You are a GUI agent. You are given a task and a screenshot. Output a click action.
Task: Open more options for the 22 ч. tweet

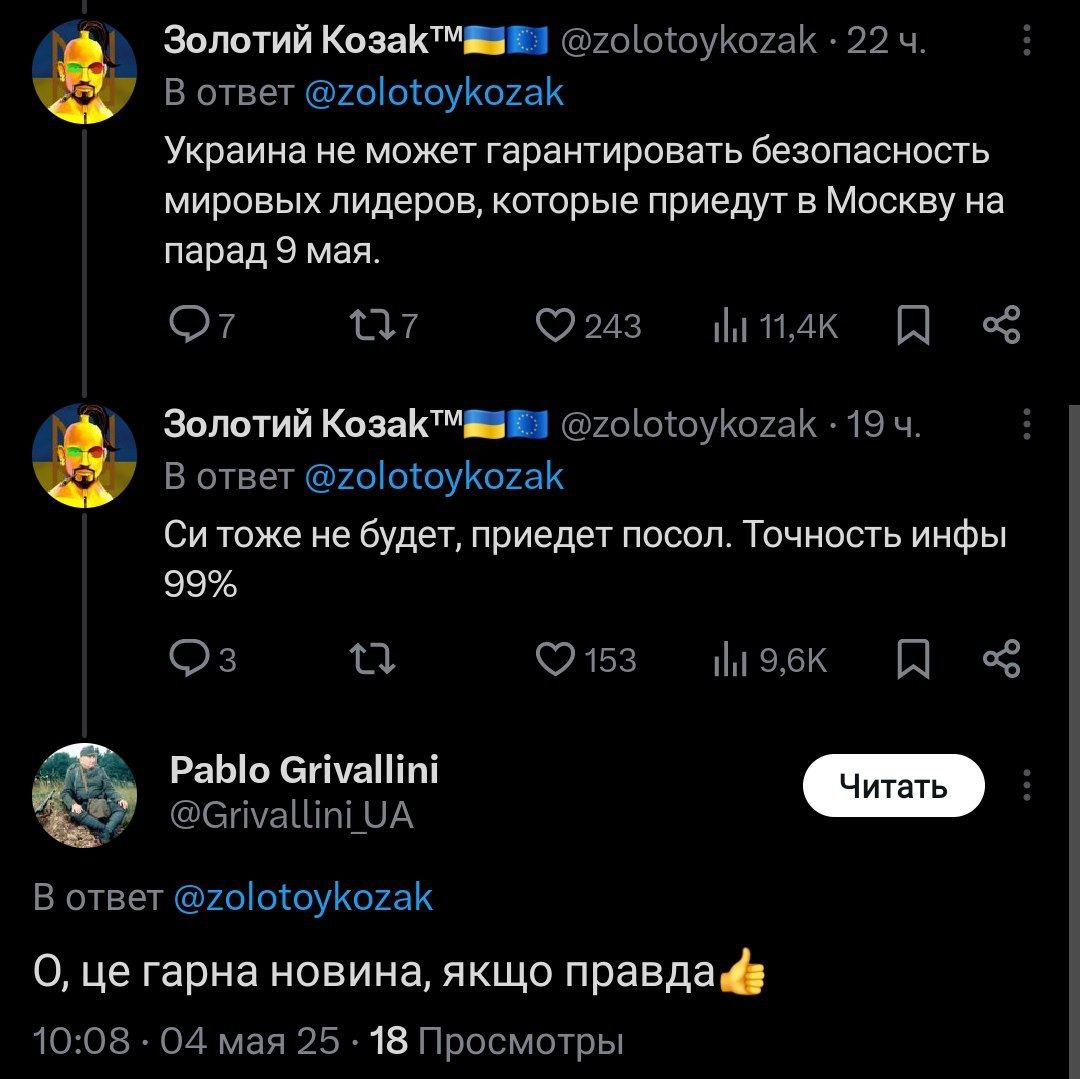(x=1027, y=42)
